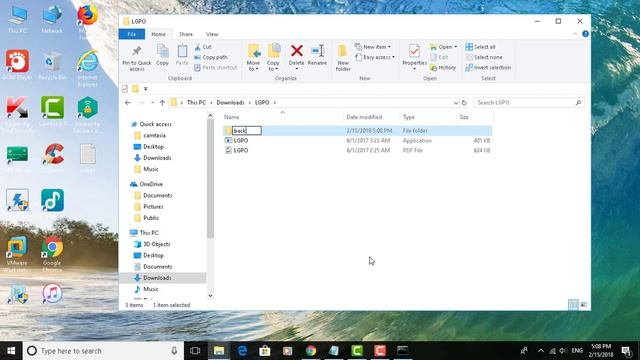Open Task View on the taskbar
Image resolution: width=640 pixels, height=360 pixels.
click(x=195, y=351)
